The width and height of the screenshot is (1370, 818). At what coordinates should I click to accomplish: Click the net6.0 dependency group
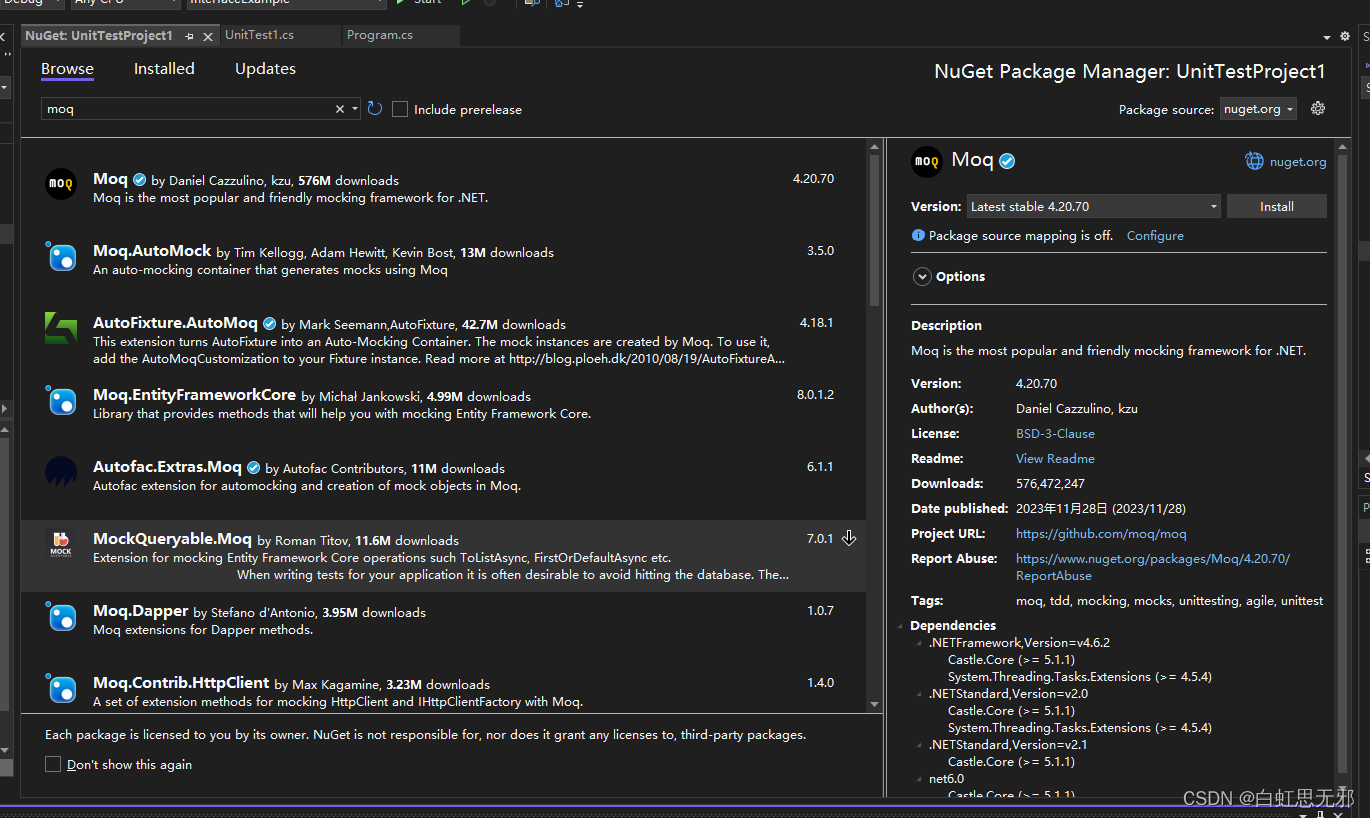pyautogui.click(x=946, y=778)
